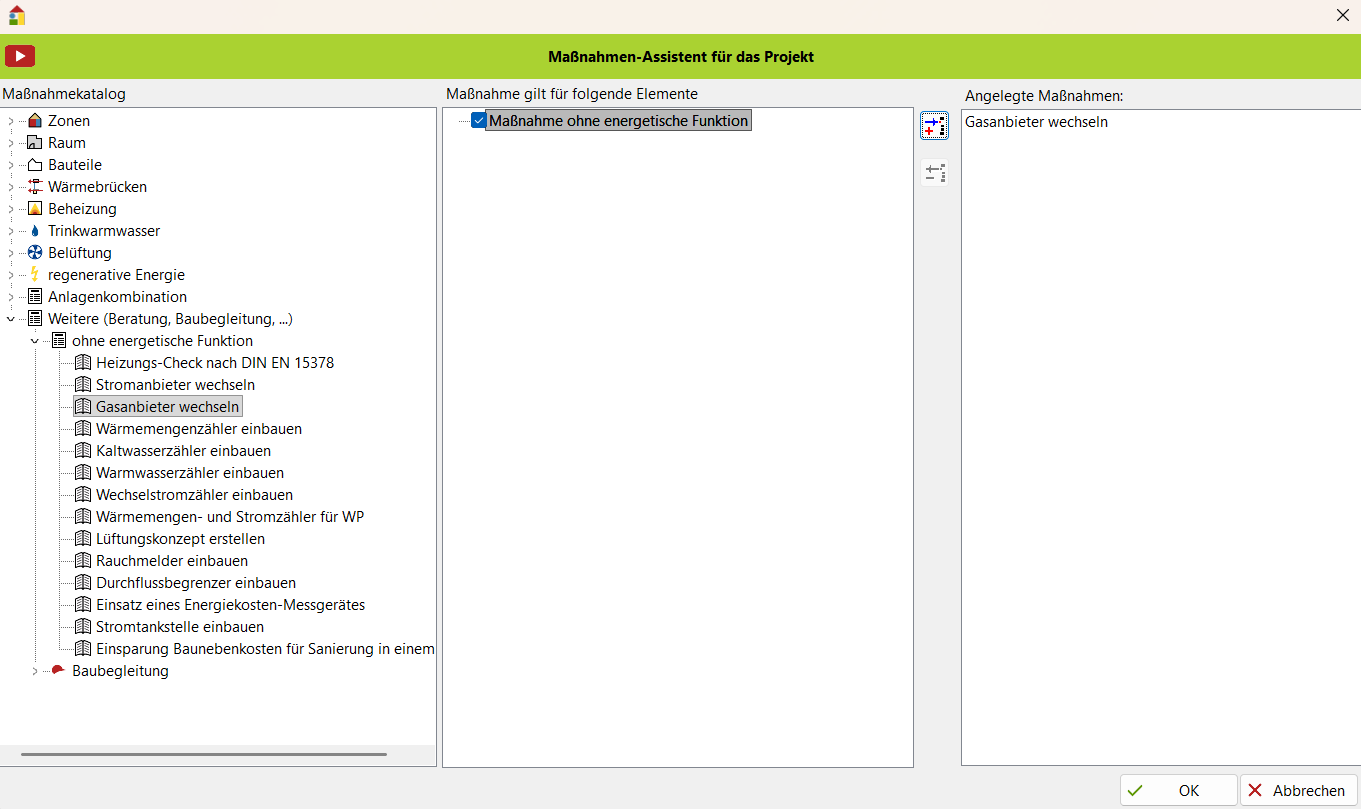This screenshot has width=1361, height=809.
Task: Click the Belüftung fan icon
Action: [x=35, y=253]
